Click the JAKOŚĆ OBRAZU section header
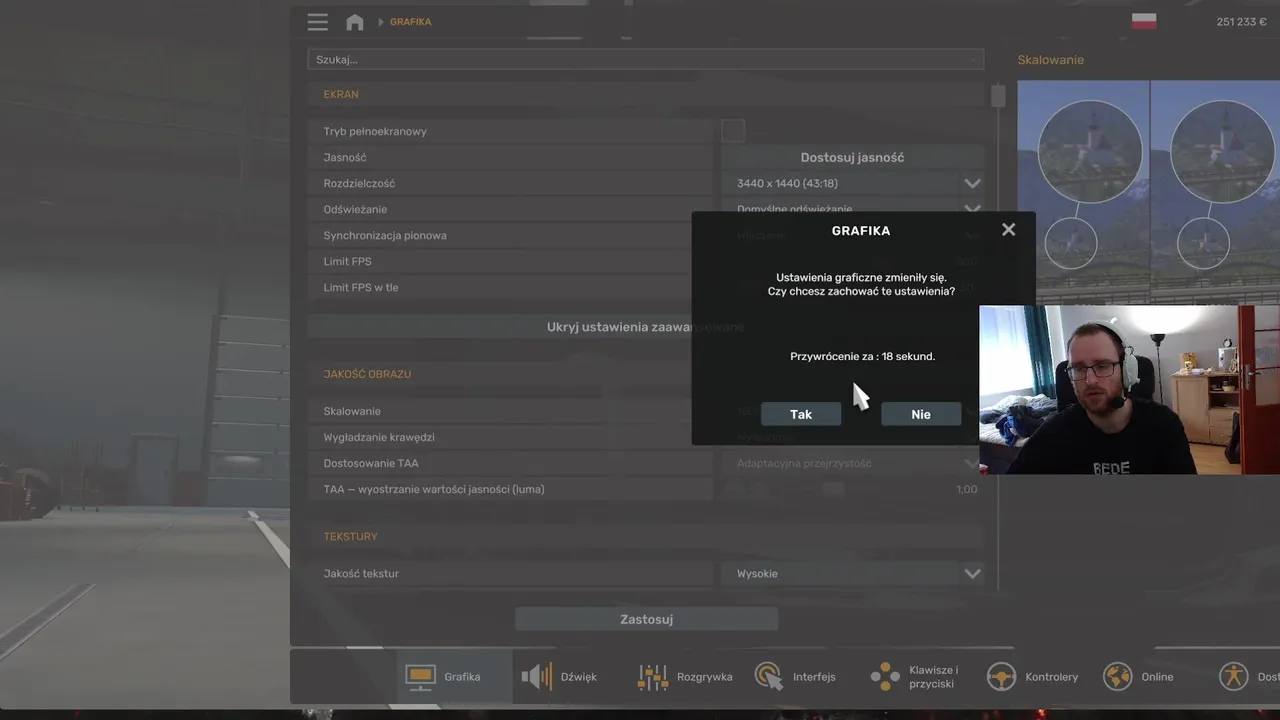1280x720 pixels. click(x=367, y=374)
